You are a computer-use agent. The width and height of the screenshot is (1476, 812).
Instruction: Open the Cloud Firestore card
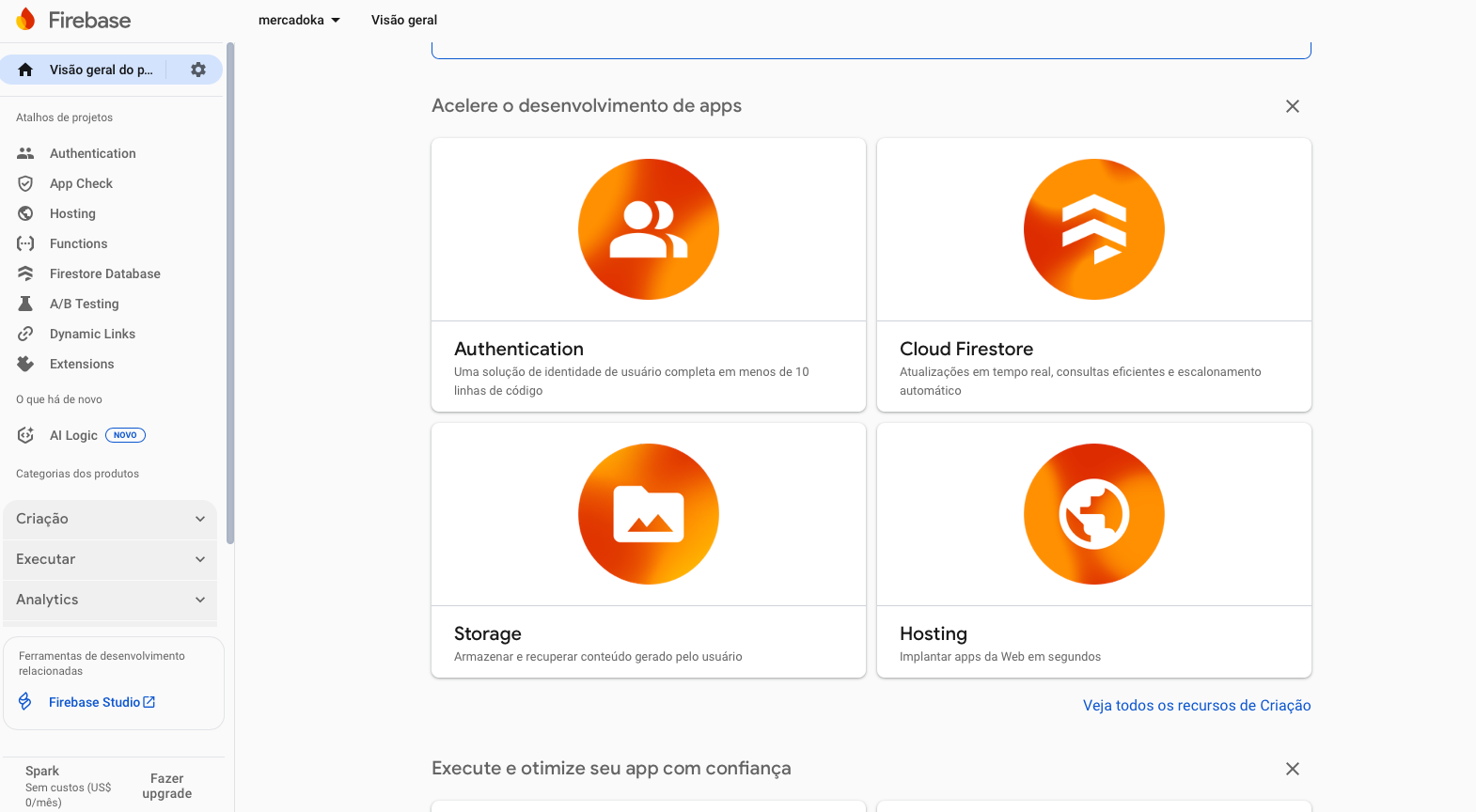[x=1093, y=274]
